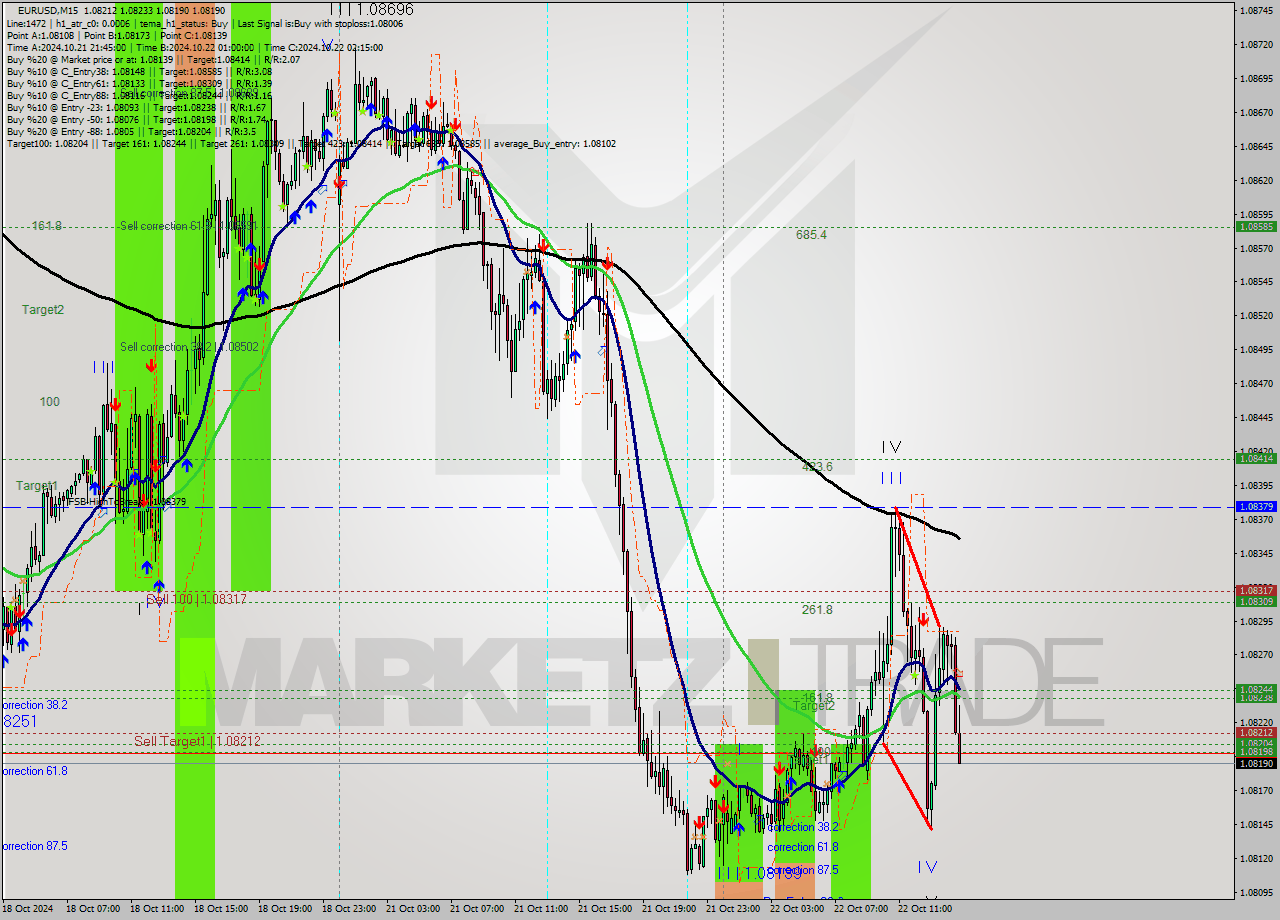Click the EURUSD,M15 symbol title
This screenshot has width=1280, height=920.
click(47, 10)
